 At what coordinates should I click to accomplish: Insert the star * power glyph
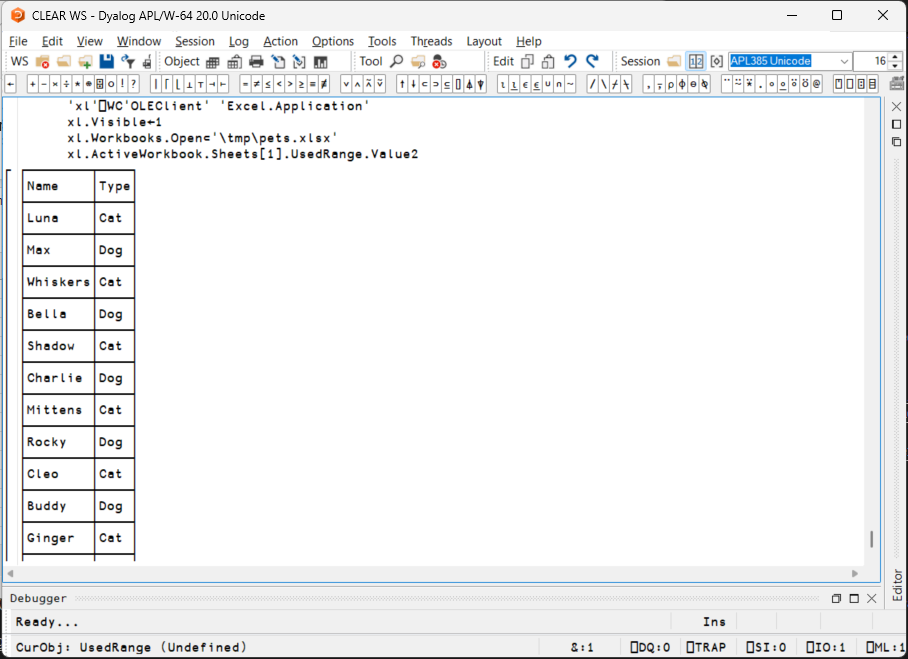77,85
